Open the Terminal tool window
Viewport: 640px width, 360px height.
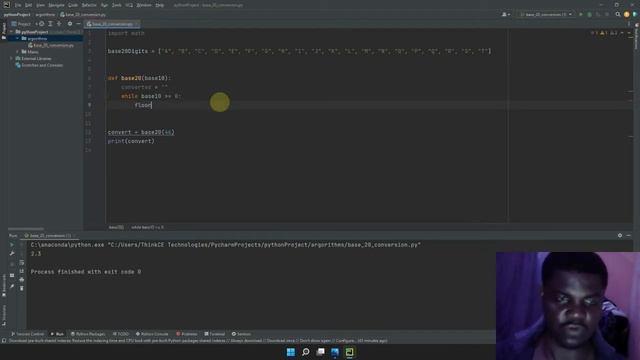215,334
